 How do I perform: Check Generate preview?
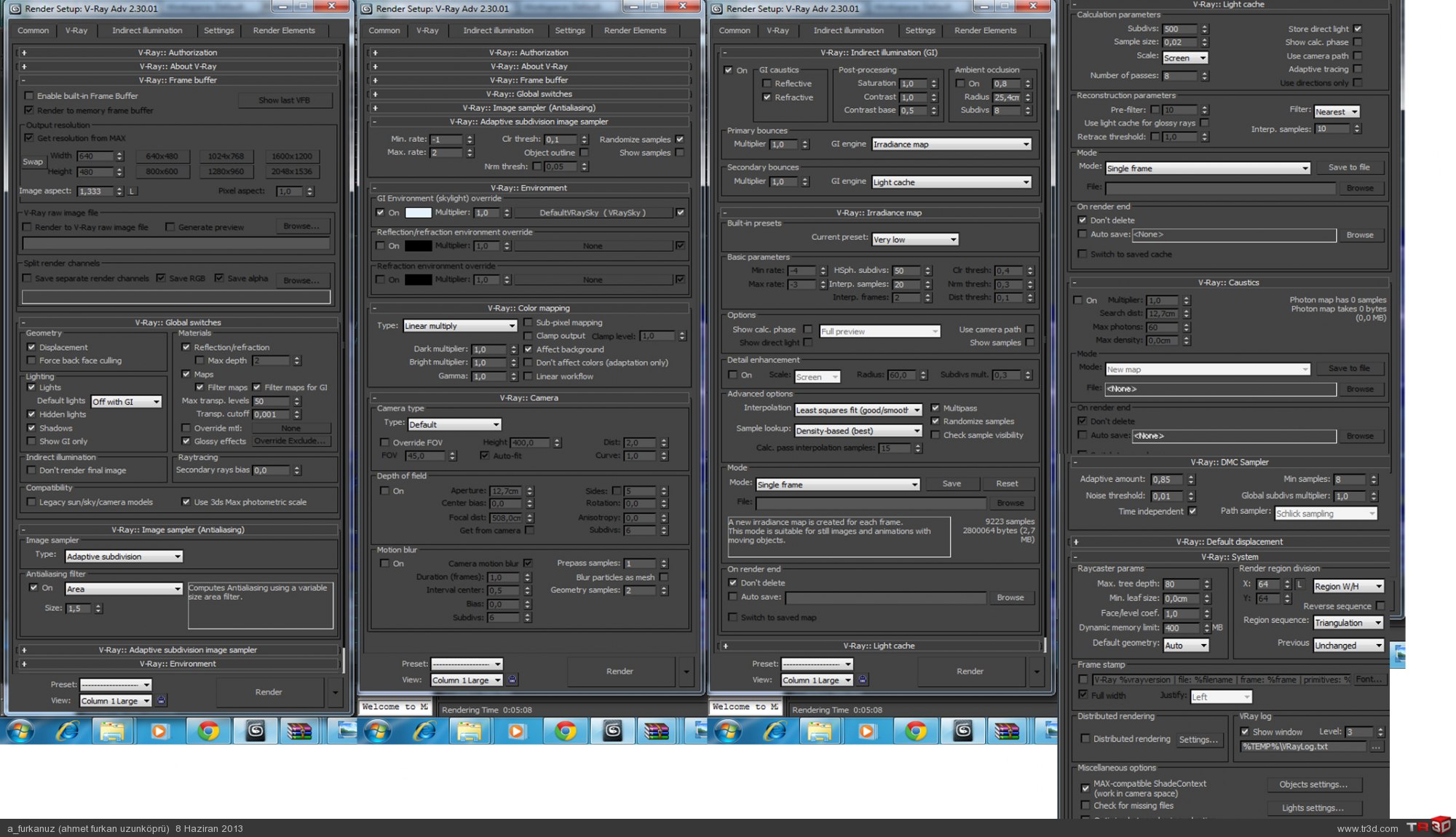170,227
